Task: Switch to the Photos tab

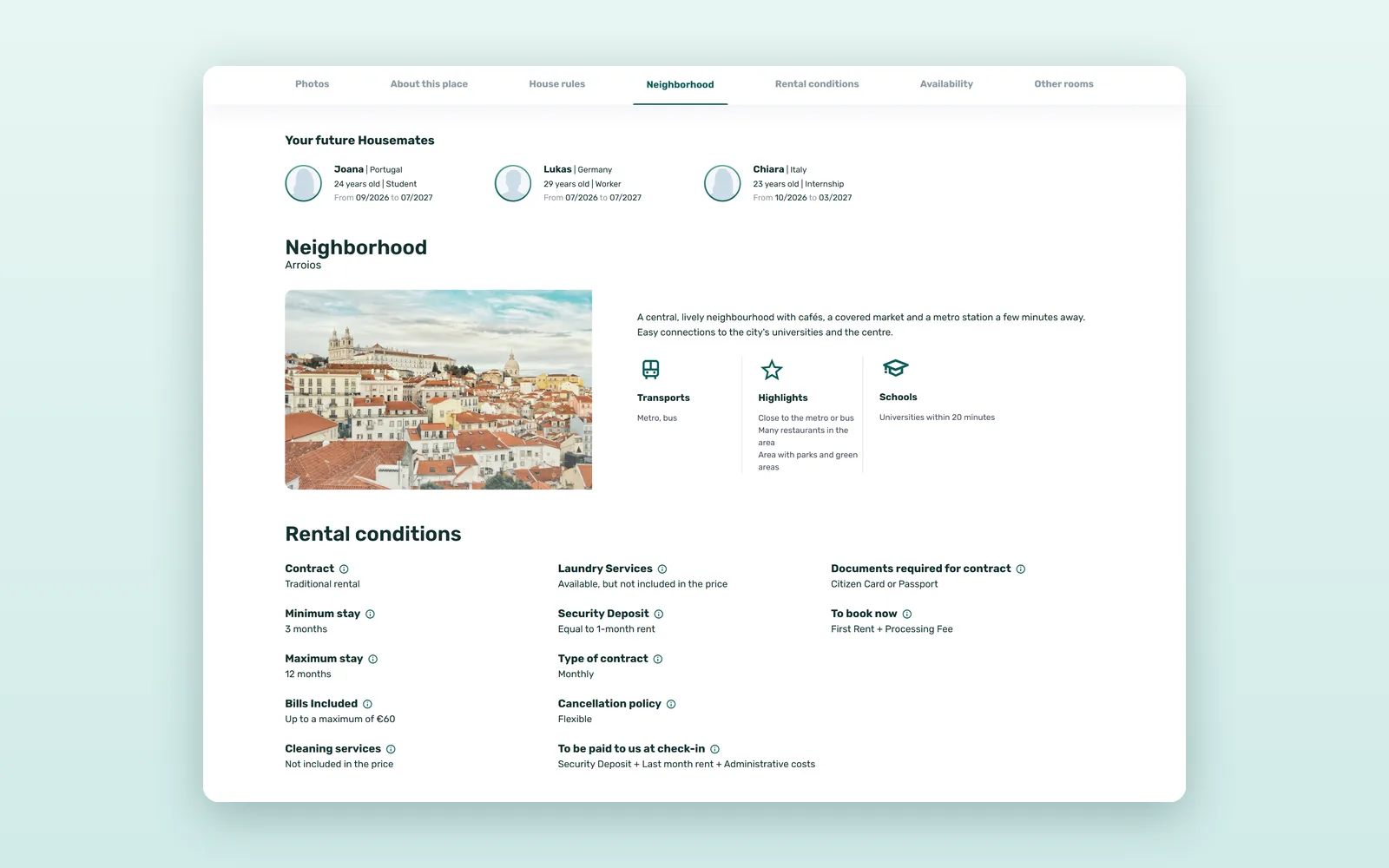Action: (313, 84)
